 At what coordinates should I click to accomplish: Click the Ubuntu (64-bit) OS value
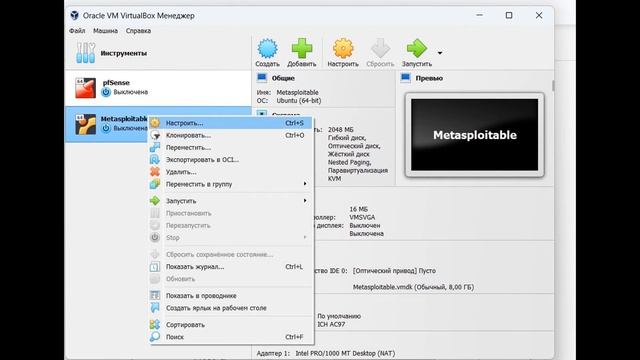tap(299, 100)
